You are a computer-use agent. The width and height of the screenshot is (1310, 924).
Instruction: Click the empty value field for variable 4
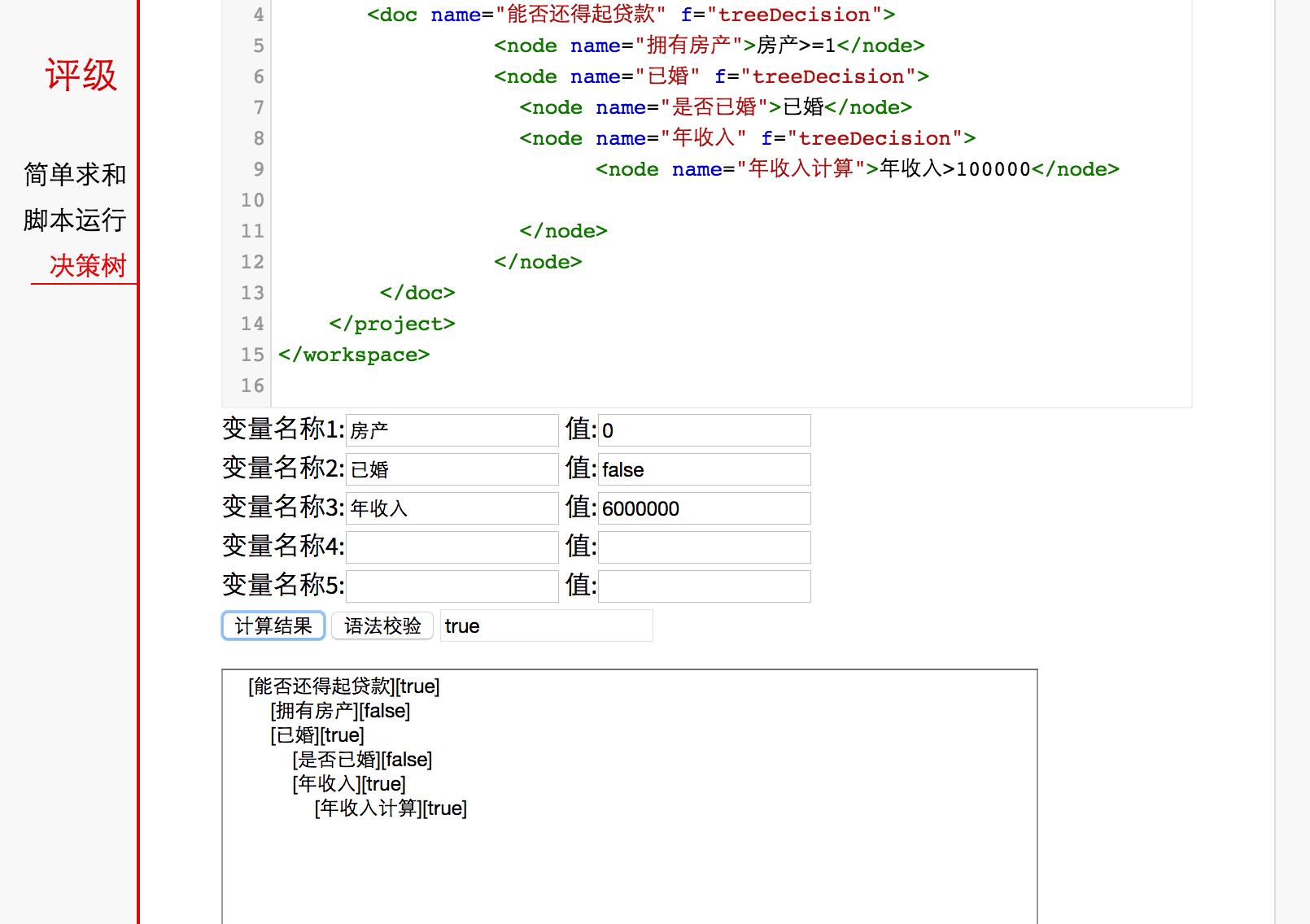tap(704, 547)
